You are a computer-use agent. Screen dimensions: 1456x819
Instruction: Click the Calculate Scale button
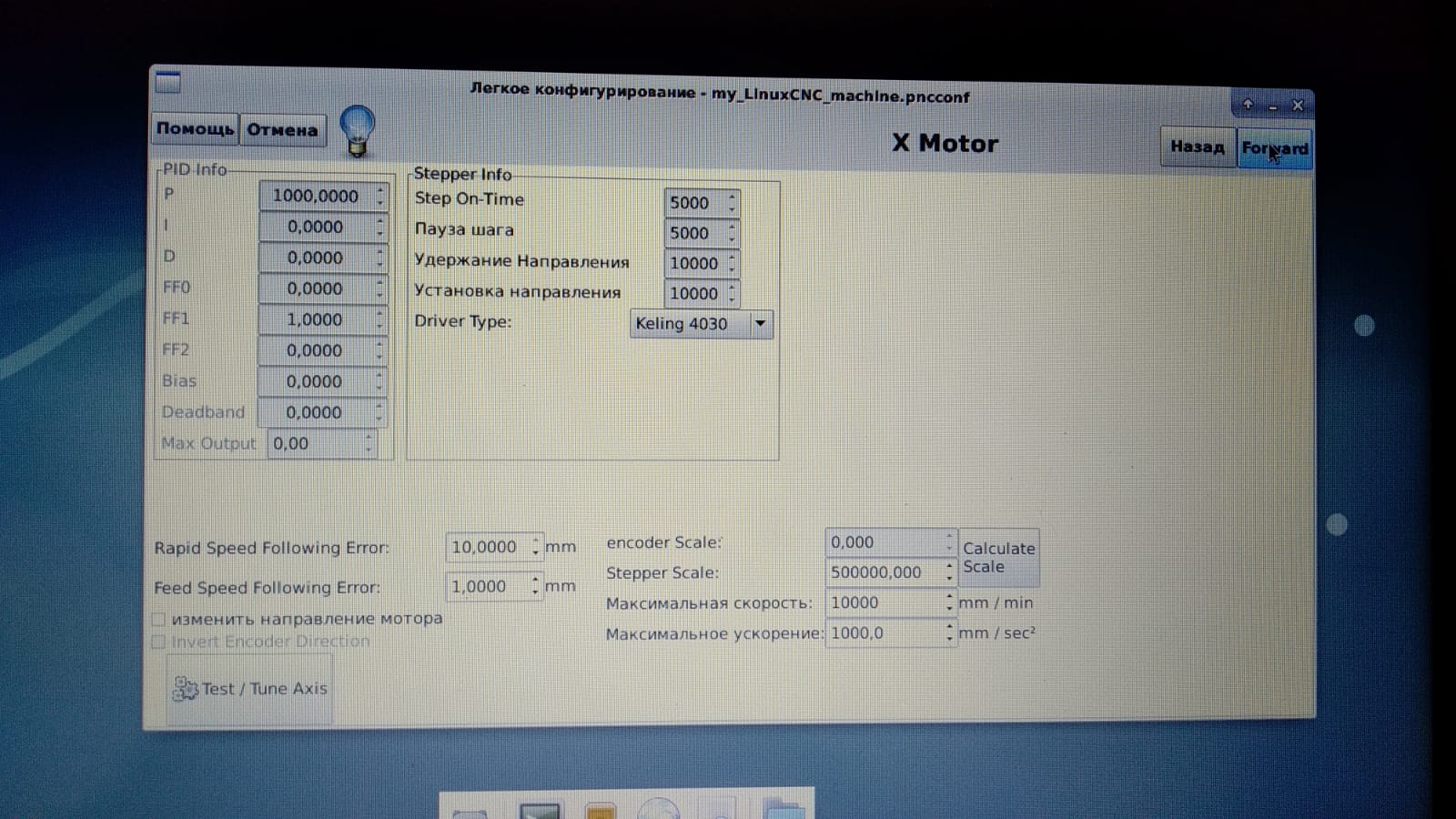(x=999, y=558)
